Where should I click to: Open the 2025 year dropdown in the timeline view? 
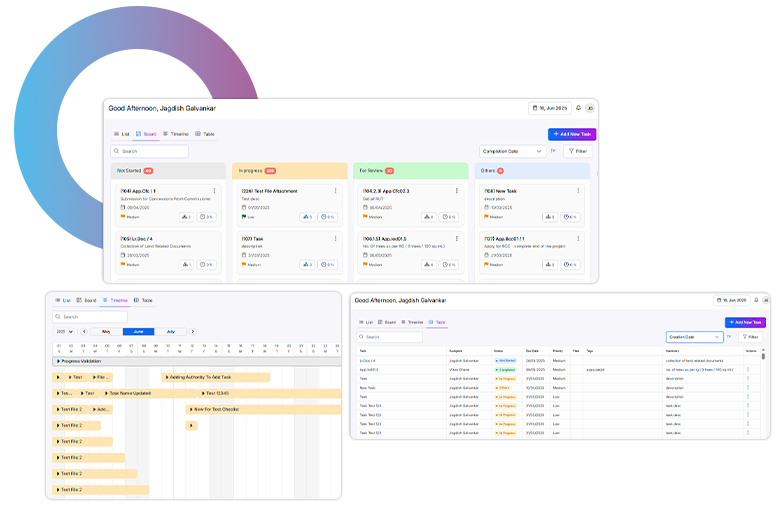62,331
